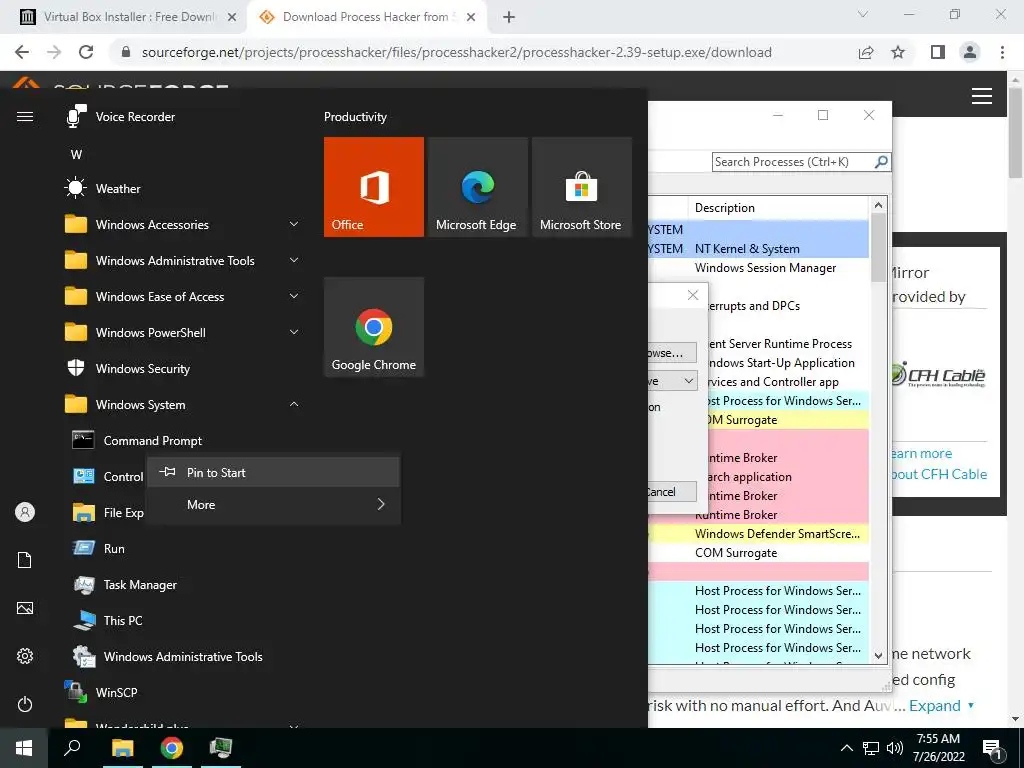Expand the Start hamburger menu
Image resolution: width=1024 pixels, height=768 pixels.
(25, 117)
